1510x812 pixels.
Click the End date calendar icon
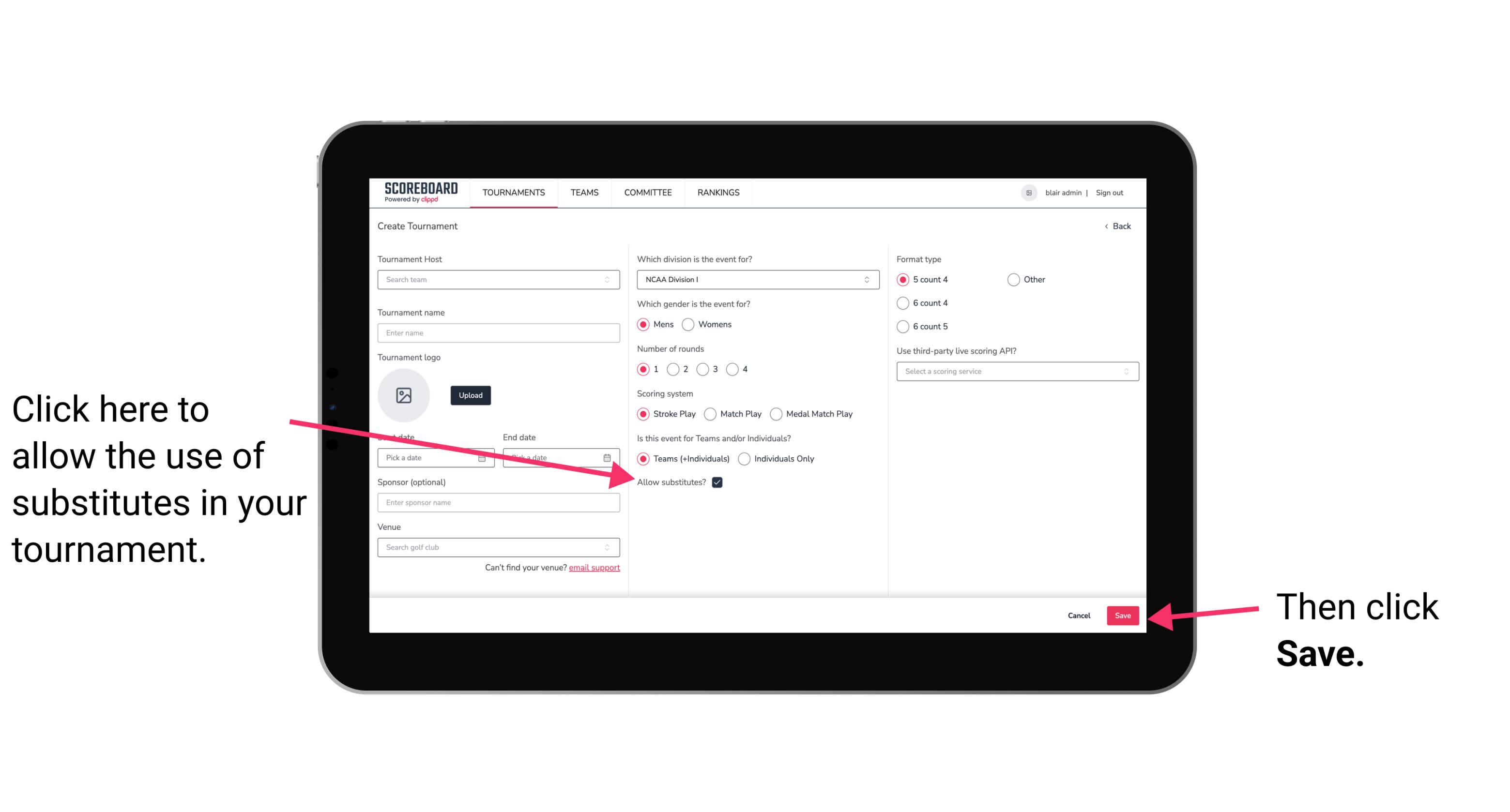[608, 458]
